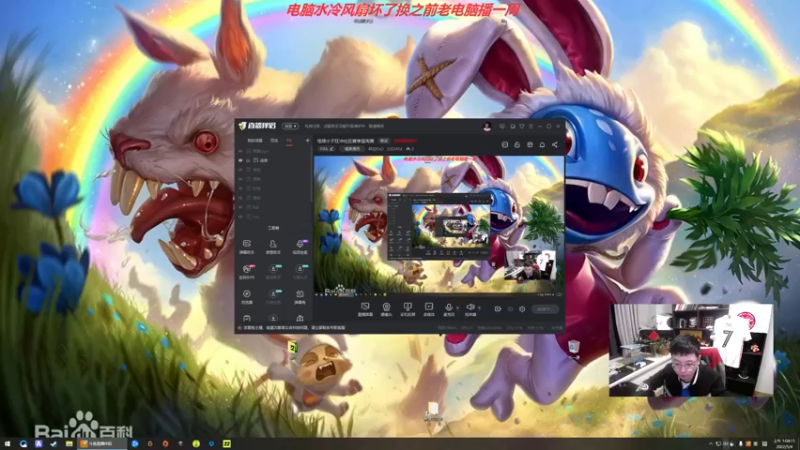Select the file icon at desktop bottom center
Screen dimensions: 800x450
click(433, 411)
